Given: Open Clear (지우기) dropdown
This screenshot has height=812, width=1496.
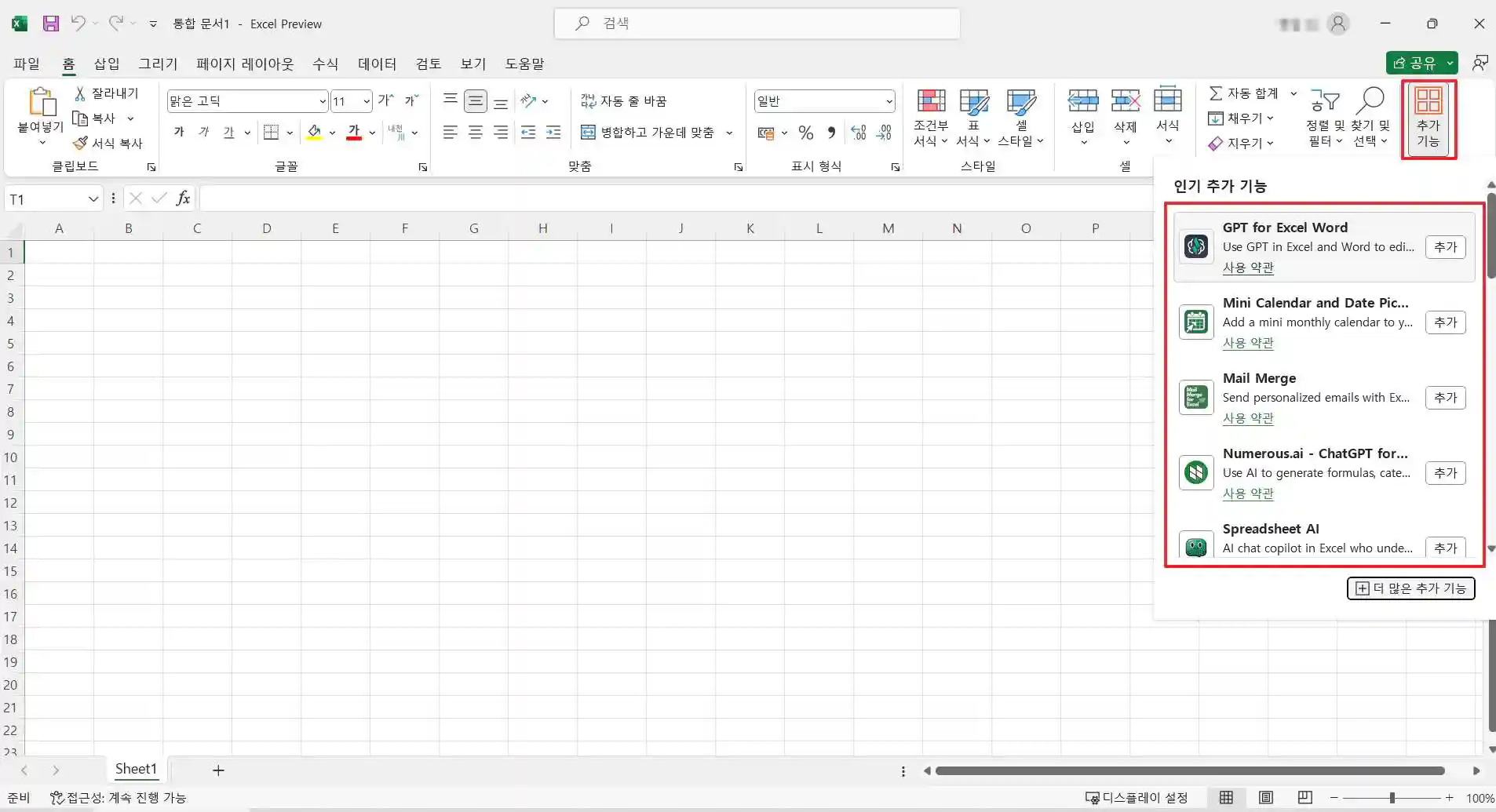Looking at the screenshot, I should 1241,144.
